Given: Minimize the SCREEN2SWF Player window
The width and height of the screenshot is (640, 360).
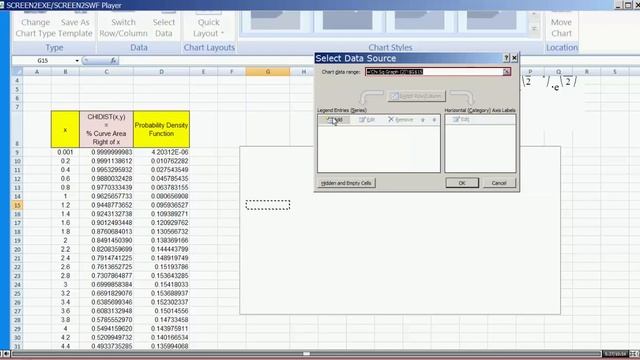Looking at the screenshot, I should click(618, 5).
